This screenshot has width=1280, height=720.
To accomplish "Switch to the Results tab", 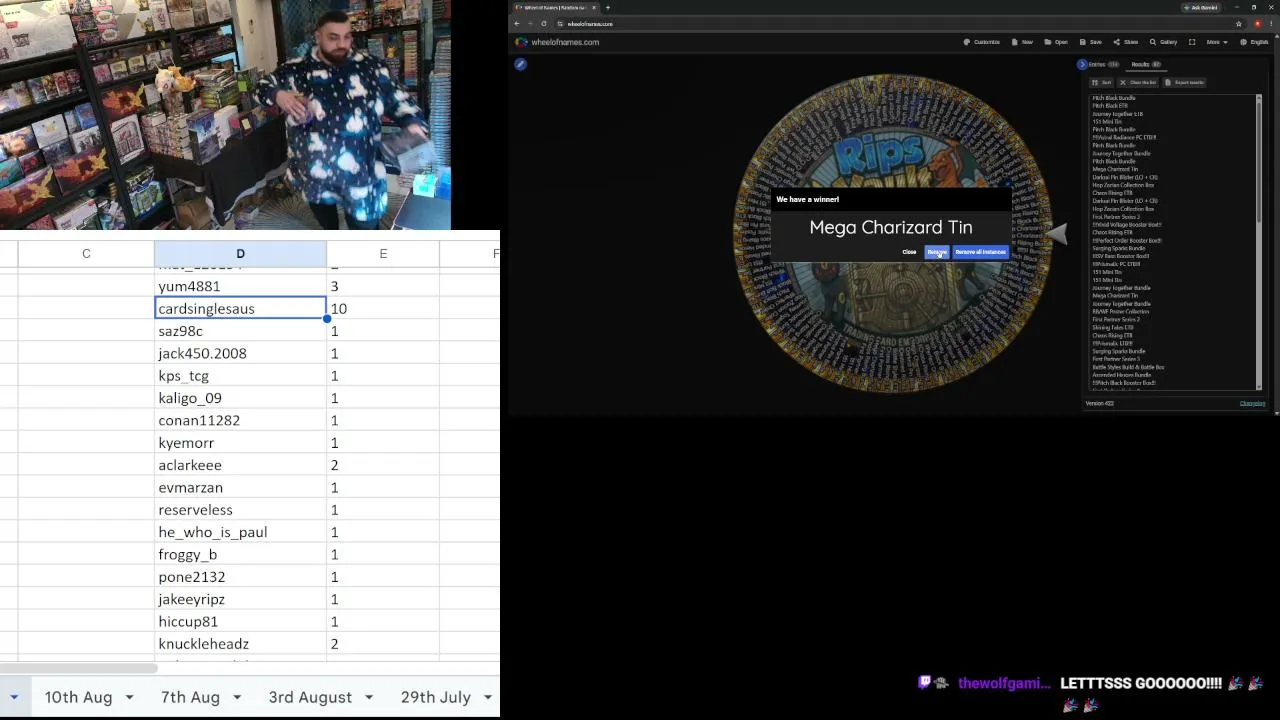I will [x=1145, y=64].
